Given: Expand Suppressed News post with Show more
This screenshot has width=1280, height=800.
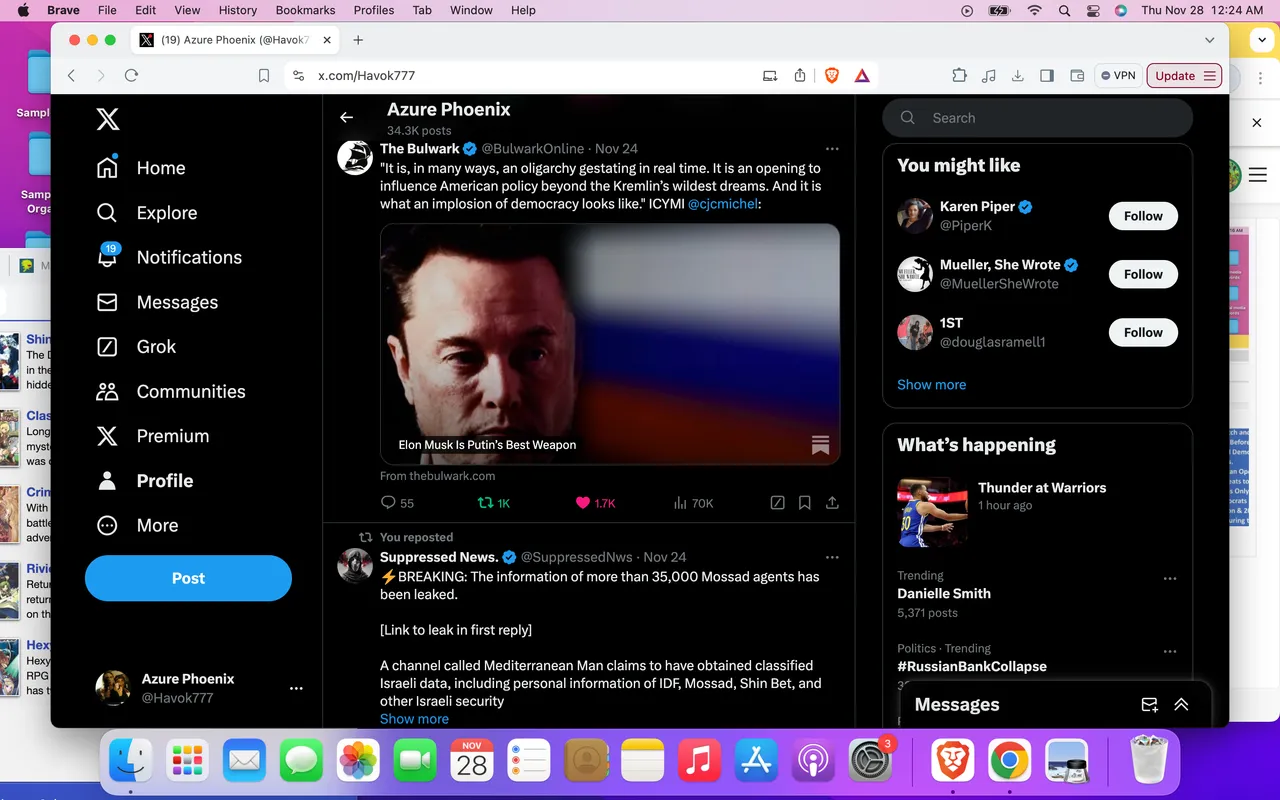Looking at the screenshot, I should [x=414, y=719].
